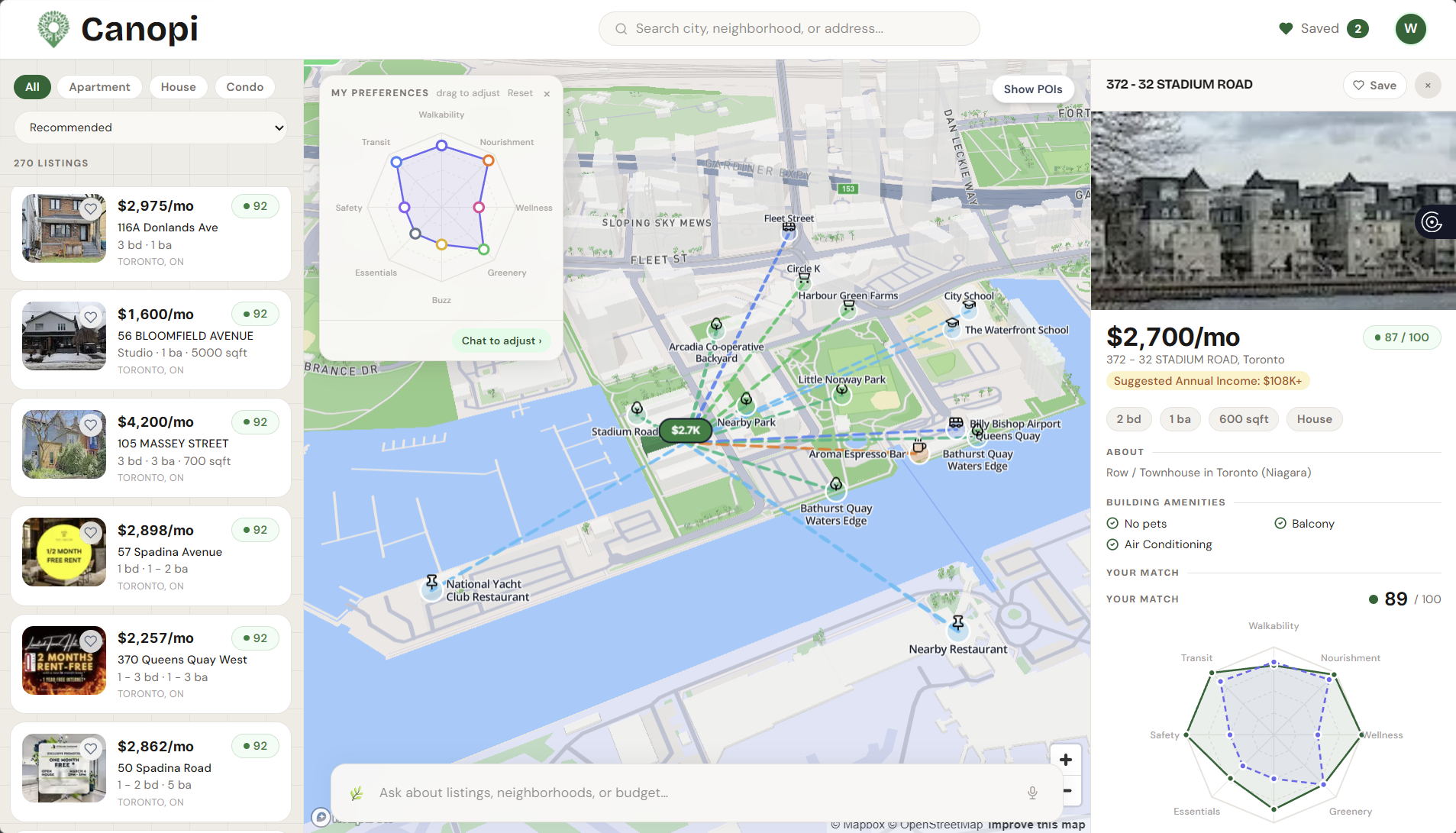
Task: Favorite the 56 Bloomfield Avenue listing
Action: tap(91, 317)
